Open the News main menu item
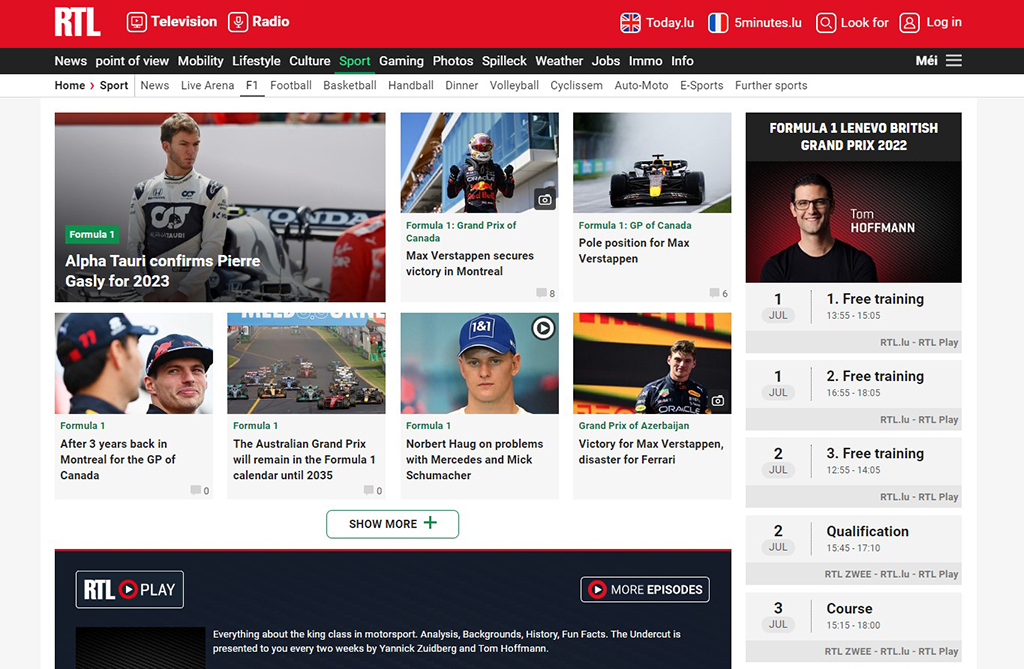This screenshot has height=669, width=1024. [71, 61]
